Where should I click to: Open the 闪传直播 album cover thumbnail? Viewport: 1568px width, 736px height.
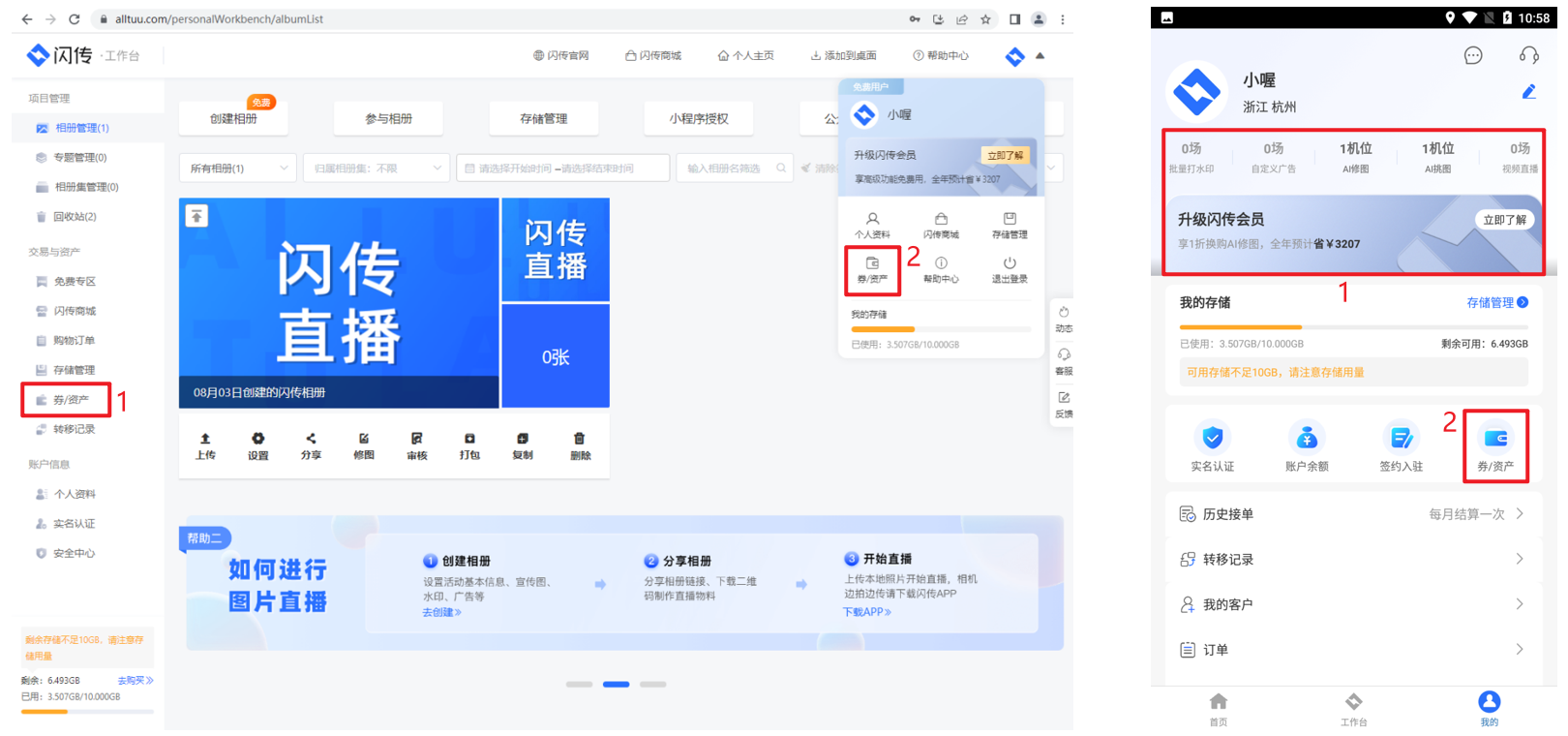339,302
